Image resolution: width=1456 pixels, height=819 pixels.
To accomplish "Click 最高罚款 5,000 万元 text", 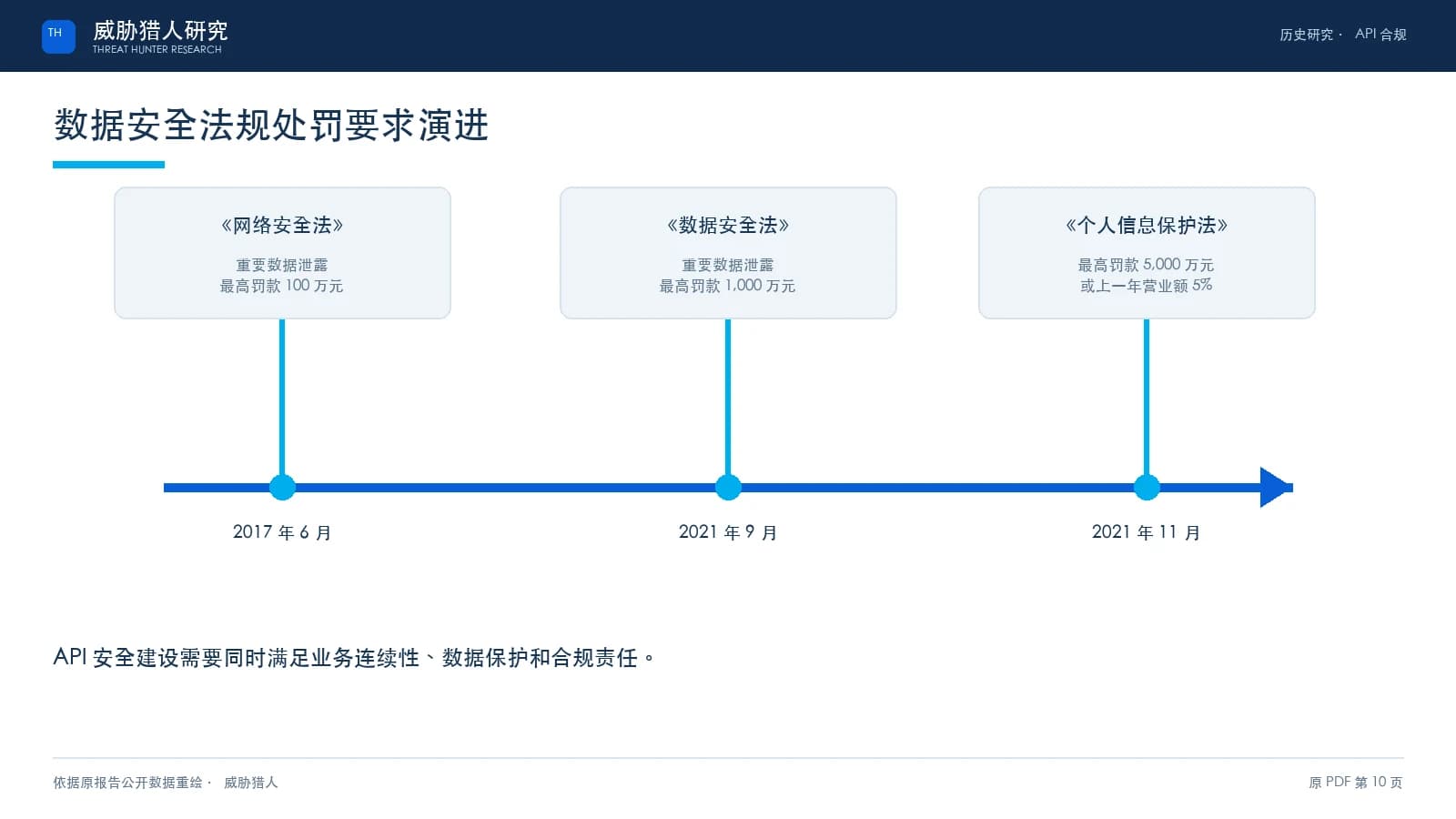I will click(x=1146, y=265).
